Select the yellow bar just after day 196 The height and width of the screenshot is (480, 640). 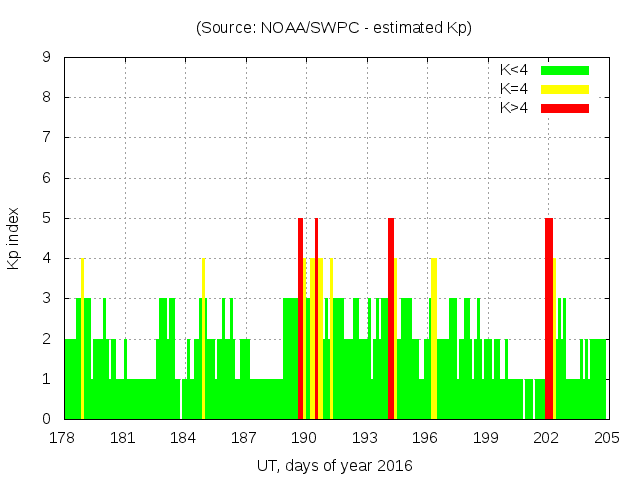(x=434, y=340)
